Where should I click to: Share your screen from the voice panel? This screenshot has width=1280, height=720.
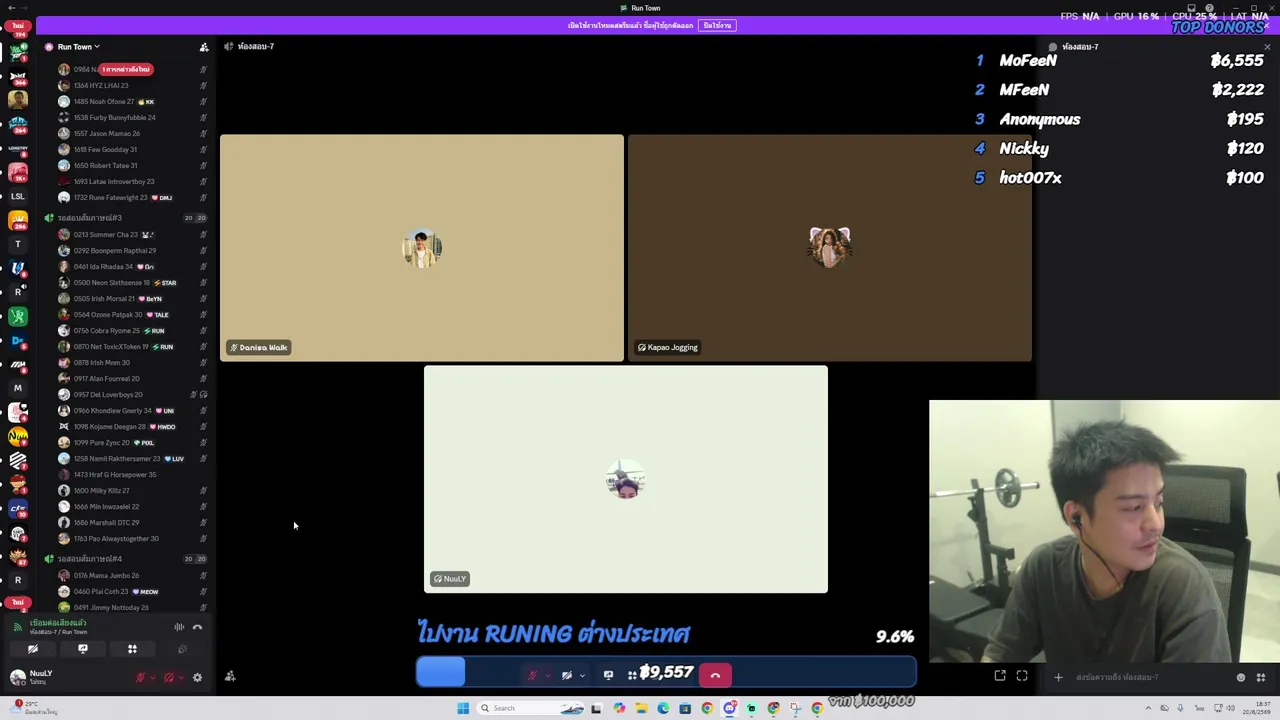tap(83, 649)
